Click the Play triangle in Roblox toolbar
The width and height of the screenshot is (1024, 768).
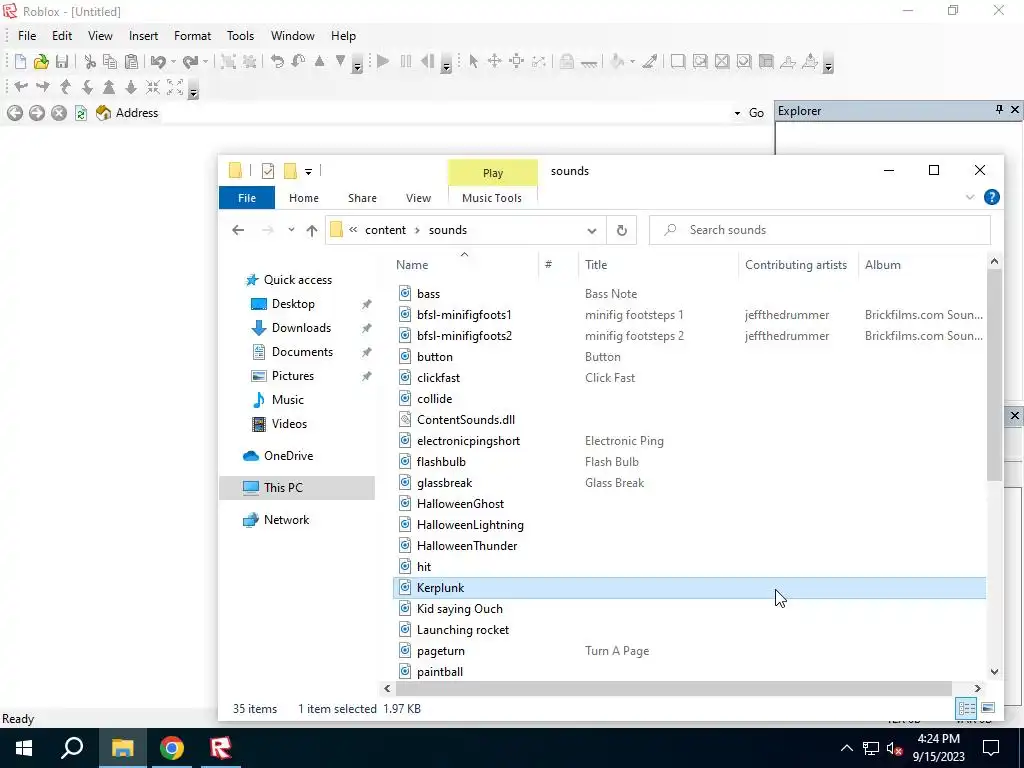click(x=383, y=62)
